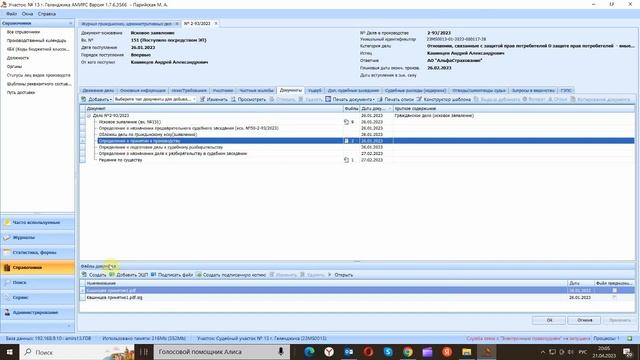The image size is (640, 360).
Task: Click attachment icon in Исковое заявление row
Action: pos(347,122)
